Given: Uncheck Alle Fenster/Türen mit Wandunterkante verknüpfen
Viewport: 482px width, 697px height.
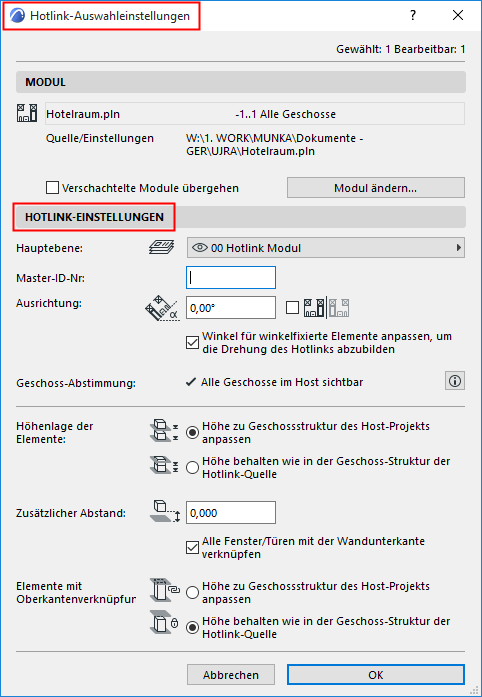Looking at the screenshot, I should pos(192,548).
